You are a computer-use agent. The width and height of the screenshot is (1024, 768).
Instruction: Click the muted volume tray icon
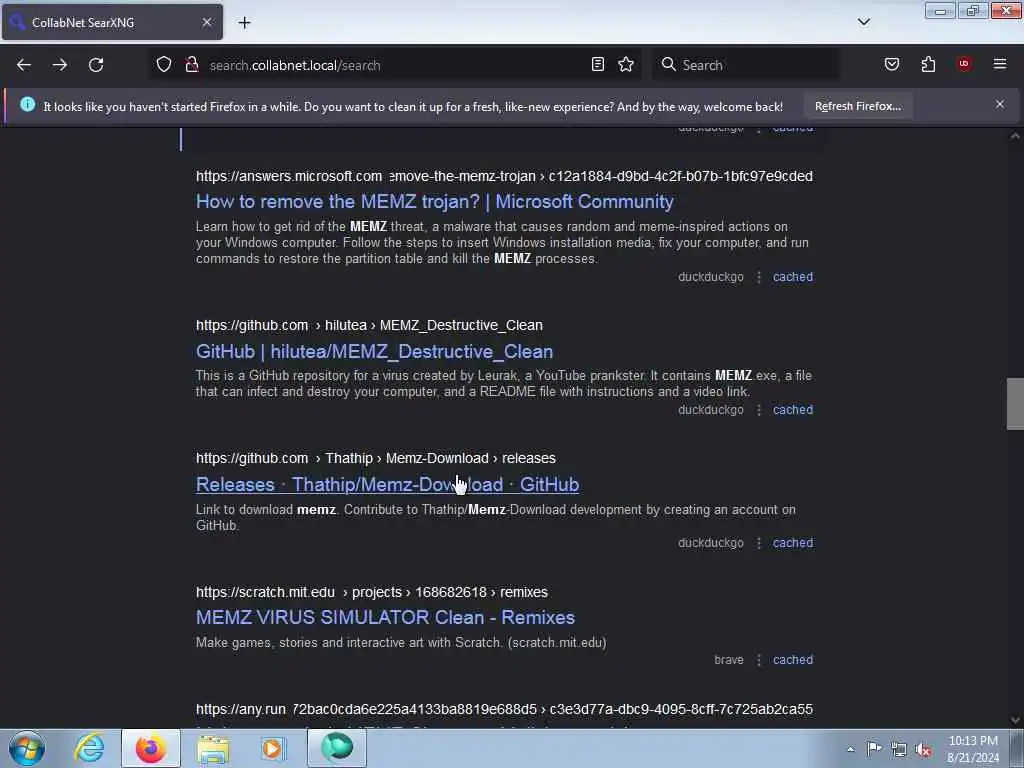[923, 750]
